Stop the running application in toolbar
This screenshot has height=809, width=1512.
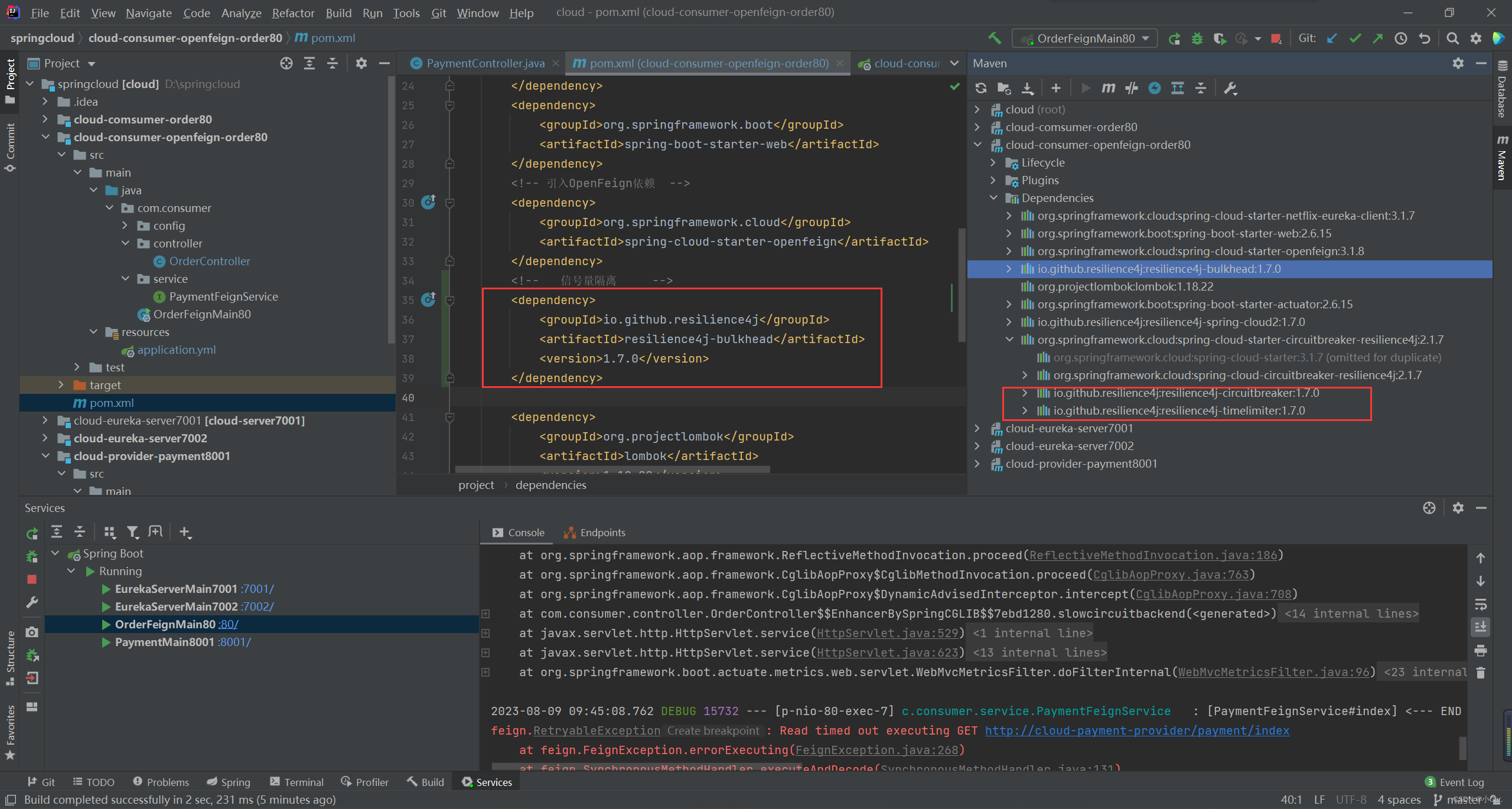click(x=1275, y=38)
